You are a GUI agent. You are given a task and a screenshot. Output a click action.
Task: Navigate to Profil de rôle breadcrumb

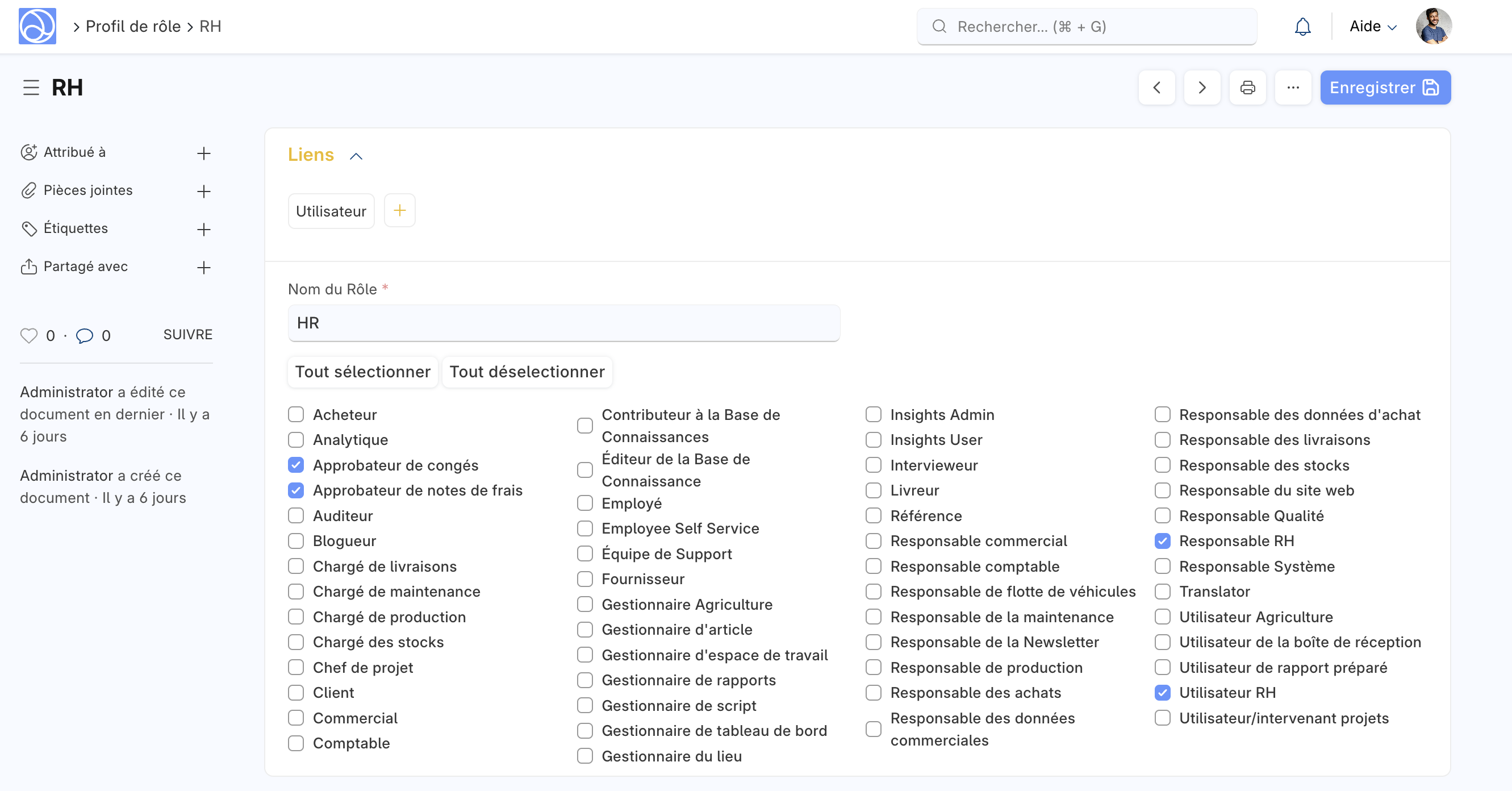coord(133,26)
